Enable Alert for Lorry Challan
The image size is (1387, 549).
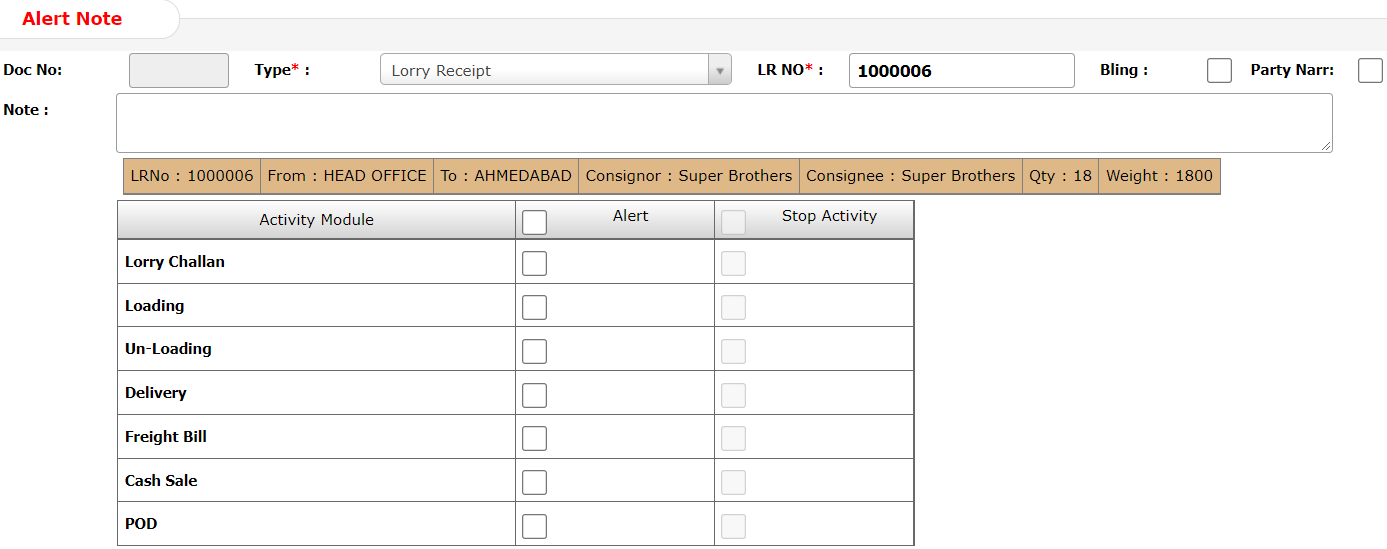[x=535, y=263]
